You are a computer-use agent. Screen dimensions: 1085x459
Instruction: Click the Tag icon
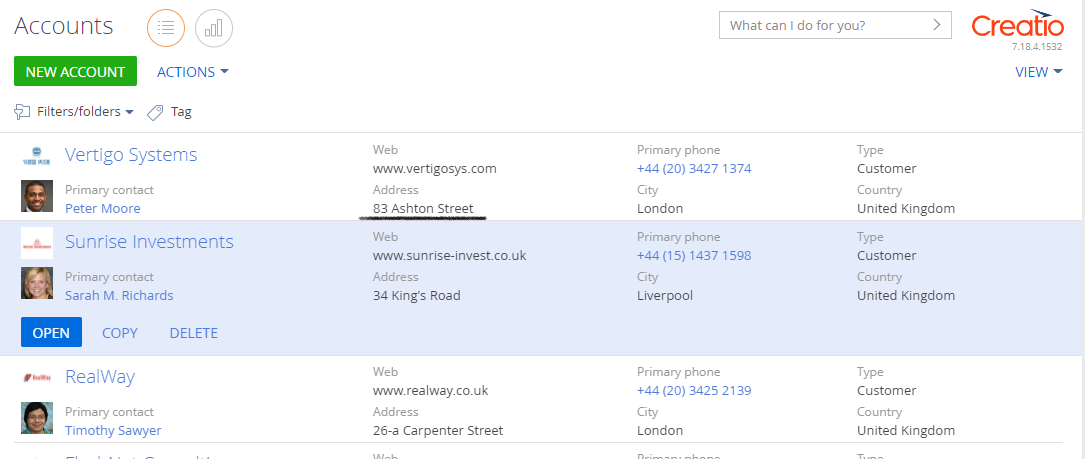tap(155, 112)
